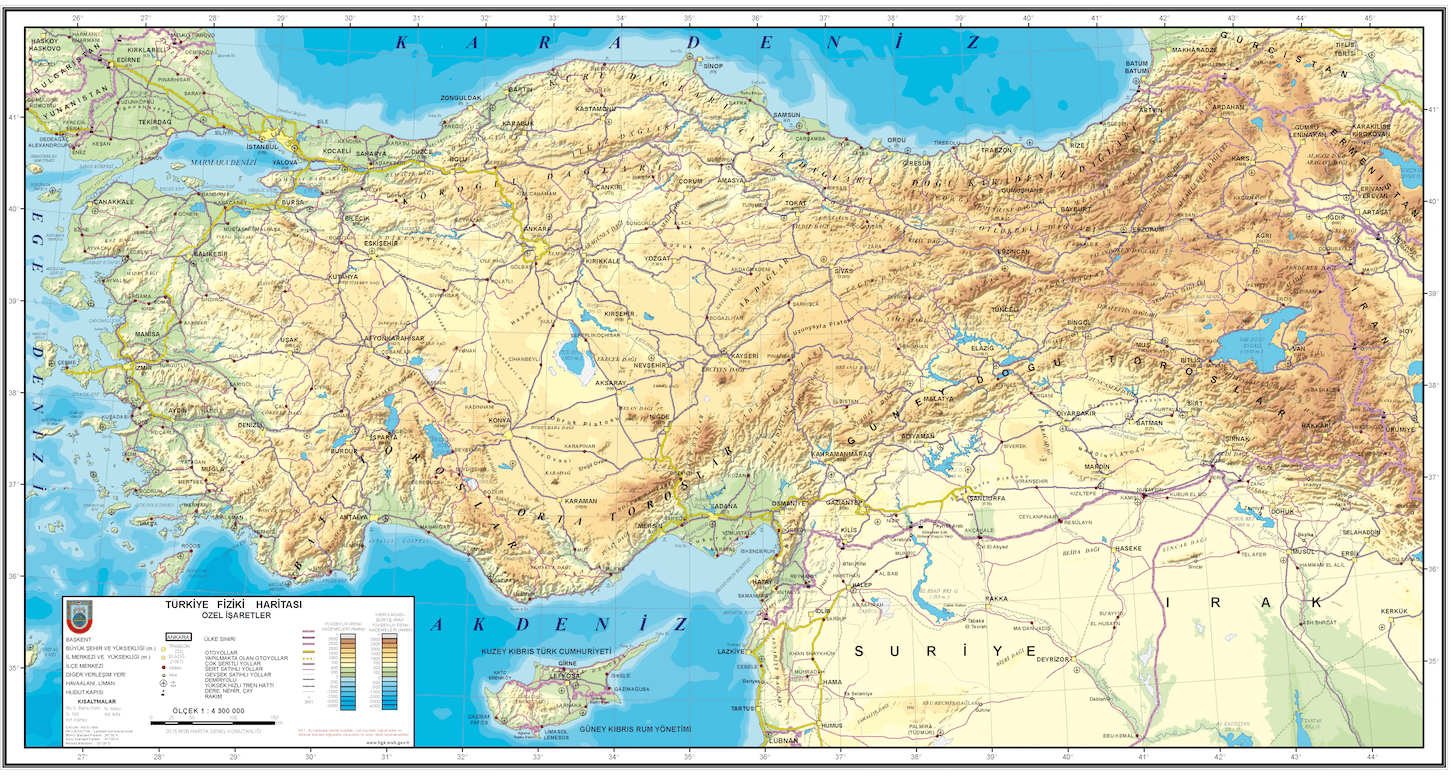
Task: Click the BATMAN city label
Action: [1150, 423]
